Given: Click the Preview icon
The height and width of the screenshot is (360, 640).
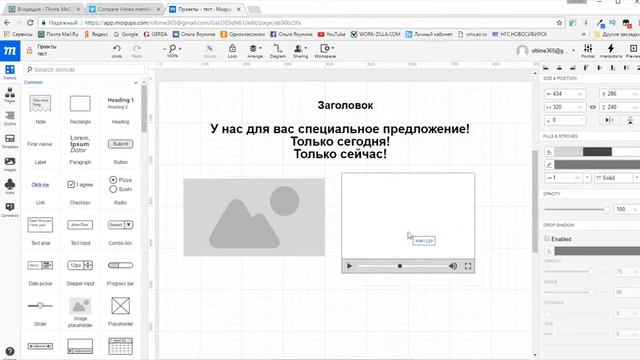Looking at the screenshot, I should tap(633, 51).
